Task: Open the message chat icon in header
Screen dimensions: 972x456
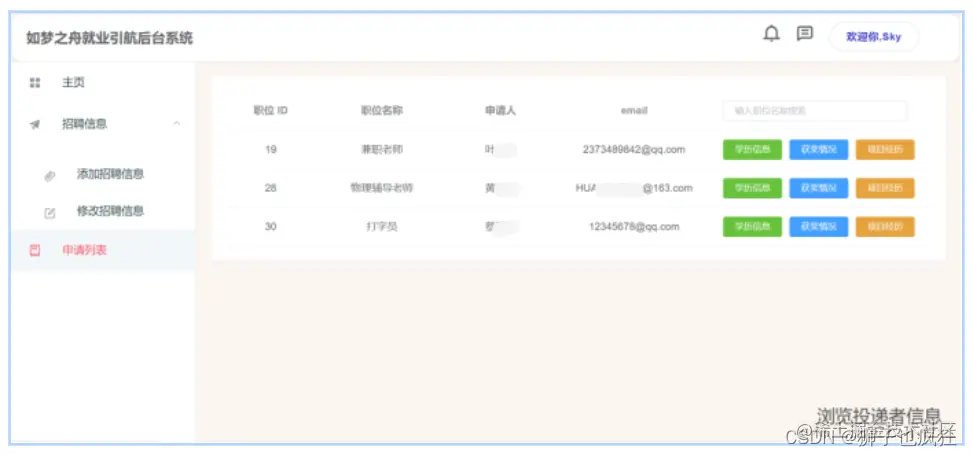Action: 805,33
